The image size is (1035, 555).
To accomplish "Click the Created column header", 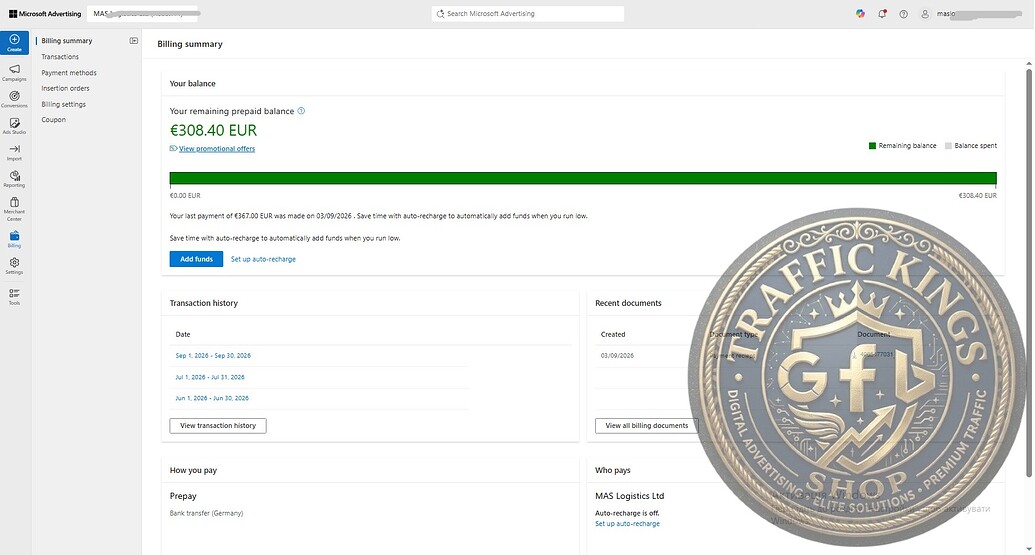I will [613, 335].
